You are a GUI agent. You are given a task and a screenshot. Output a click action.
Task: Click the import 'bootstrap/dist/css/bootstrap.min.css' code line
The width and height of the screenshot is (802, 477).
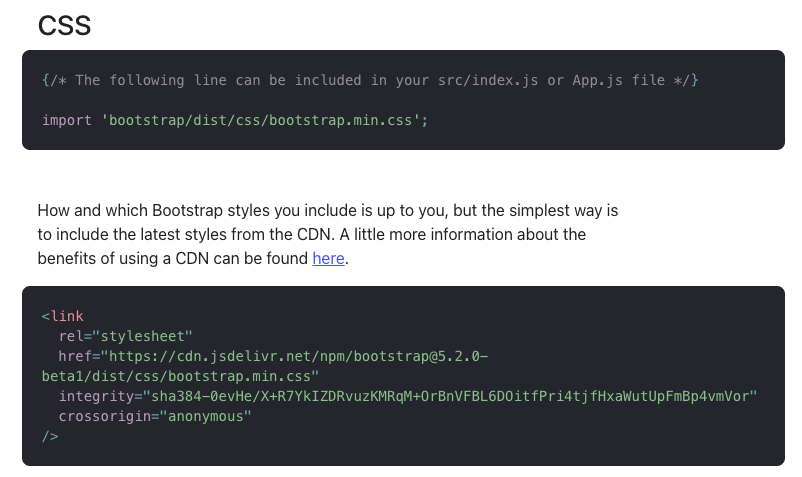tap(235, 121)
